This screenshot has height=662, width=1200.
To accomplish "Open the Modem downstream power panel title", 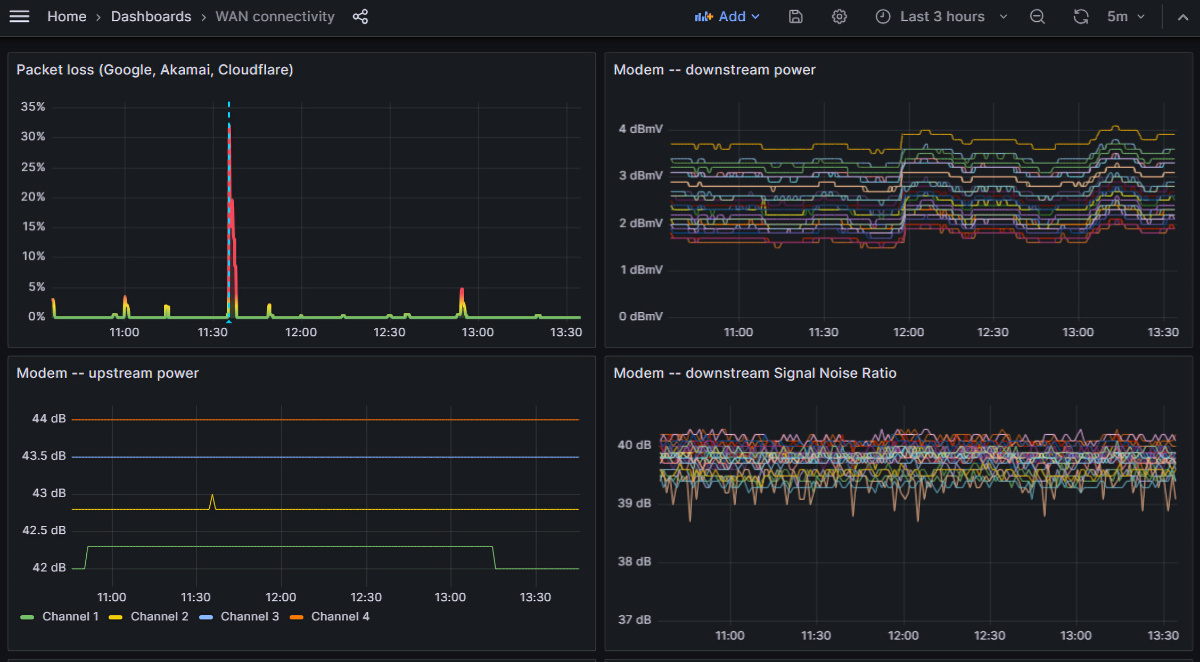I will [714, 70].
